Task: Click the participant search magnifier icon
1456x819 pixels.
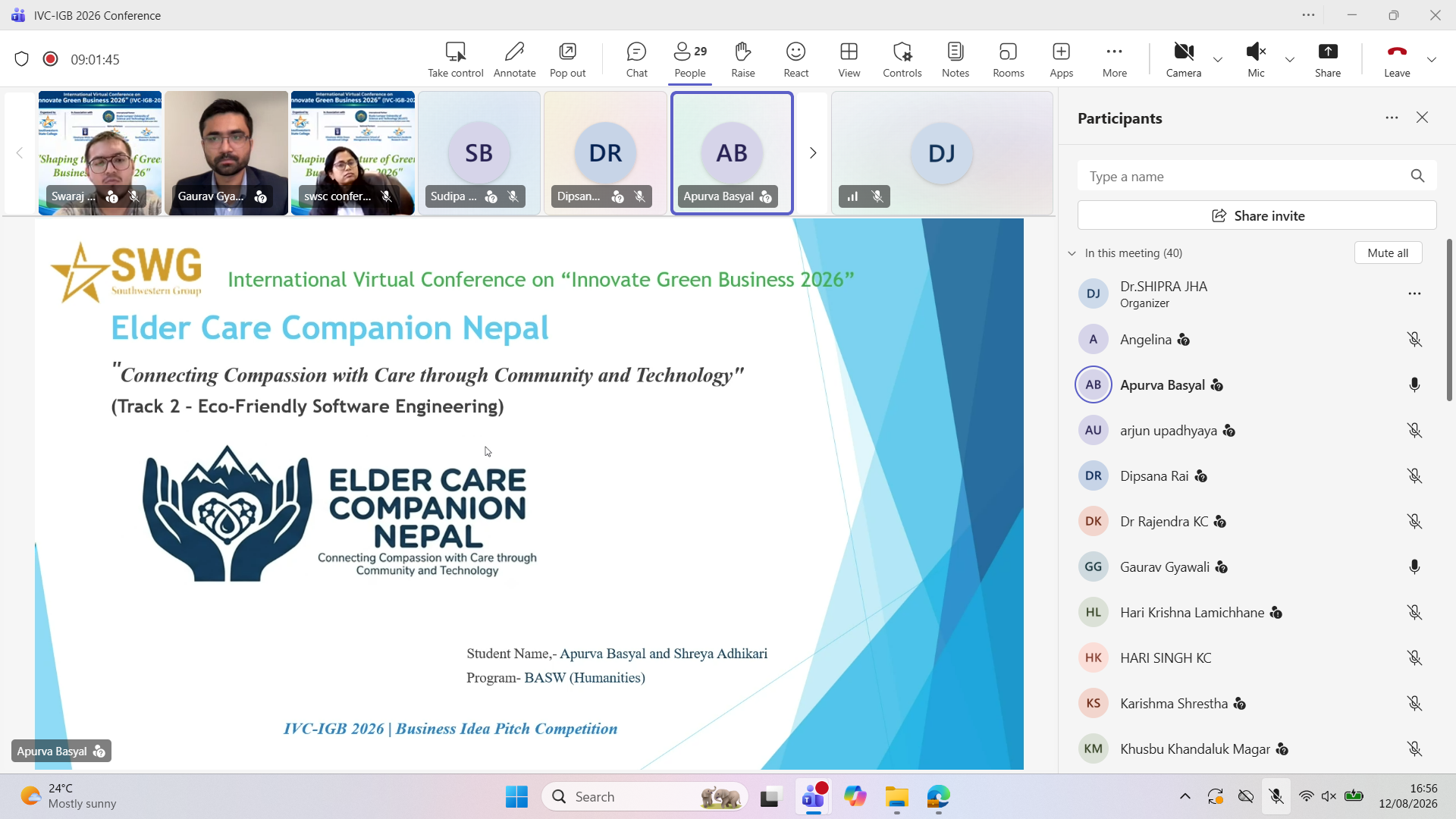Action: click(x=1417, y=176)
